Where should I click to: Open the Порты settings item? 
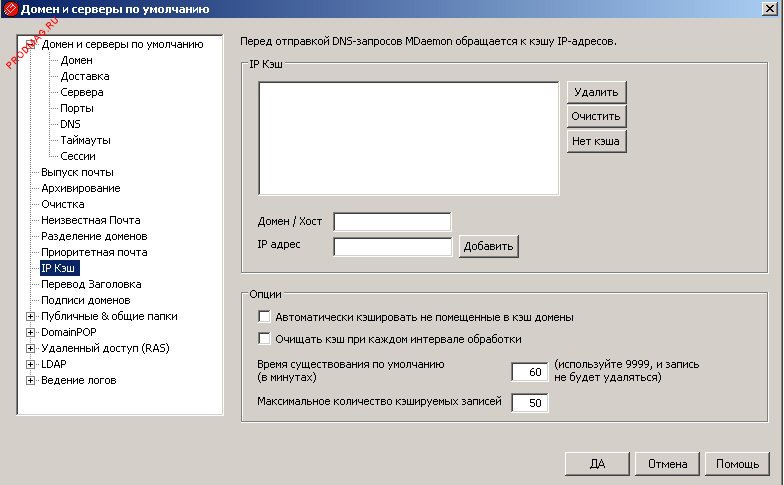tap(77, 108)
